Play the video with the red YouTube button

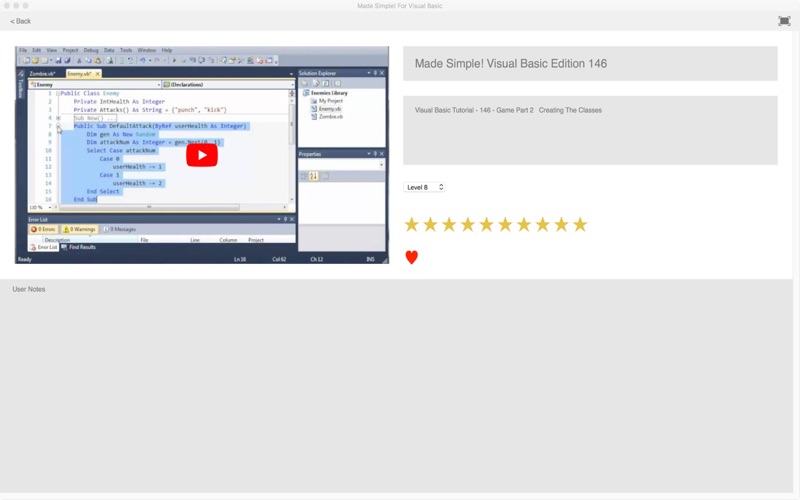coord(202,155)
